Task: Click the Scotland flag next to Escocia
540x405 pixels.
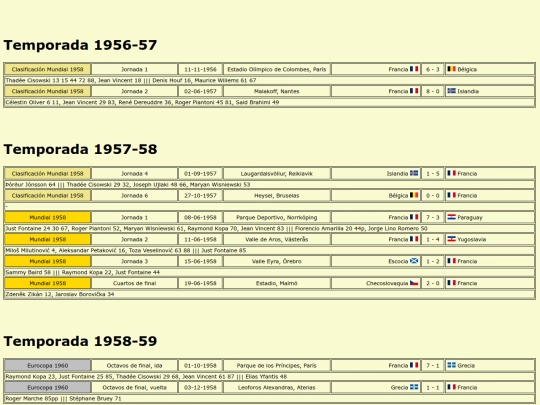Action: (x=414, y=261)
